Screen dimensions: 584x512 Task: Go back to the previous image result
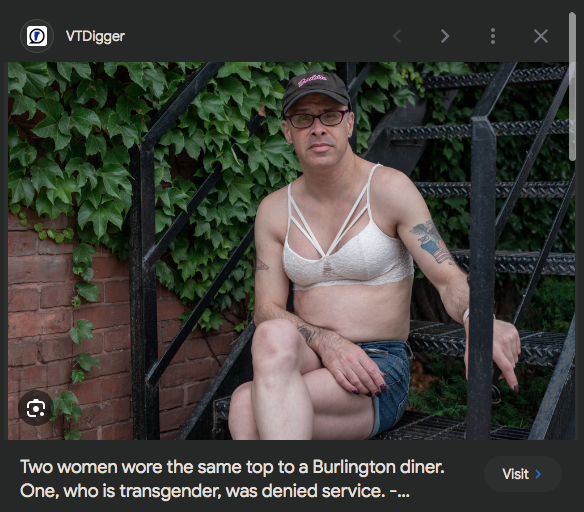point(397,36)
